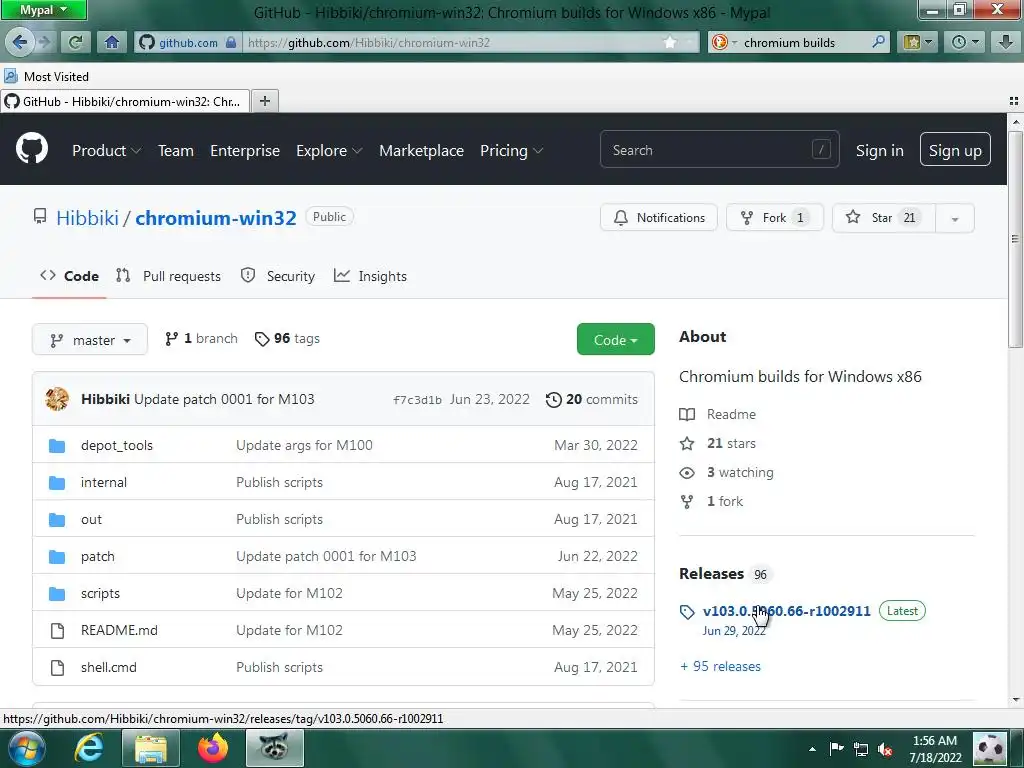
Task: Click the Notifications bell button
Action: [658, 217]
